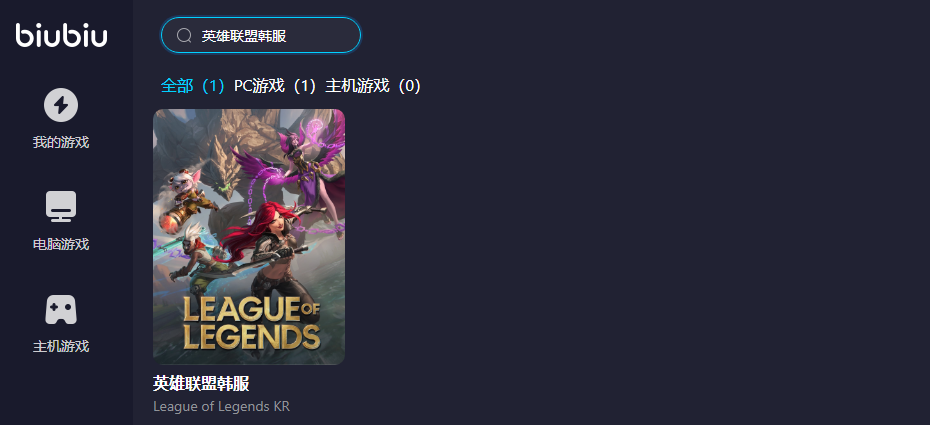Click the gold LEAGUE OF LEGENDS logo text
Image resolution: width=930 pixels, height=425 pixels.
coord(251,323)
